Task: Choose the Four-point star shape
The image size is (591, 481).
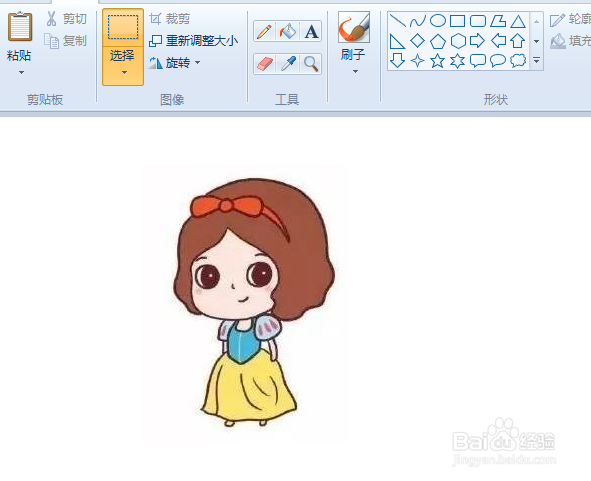Action: click(x=417, y=60)
